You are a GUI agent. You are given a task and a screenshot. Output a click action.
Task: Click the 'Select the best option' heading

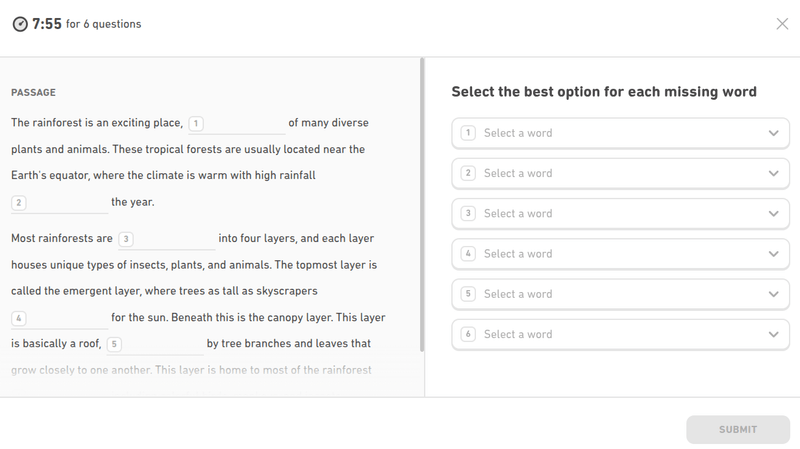point(604,92)
